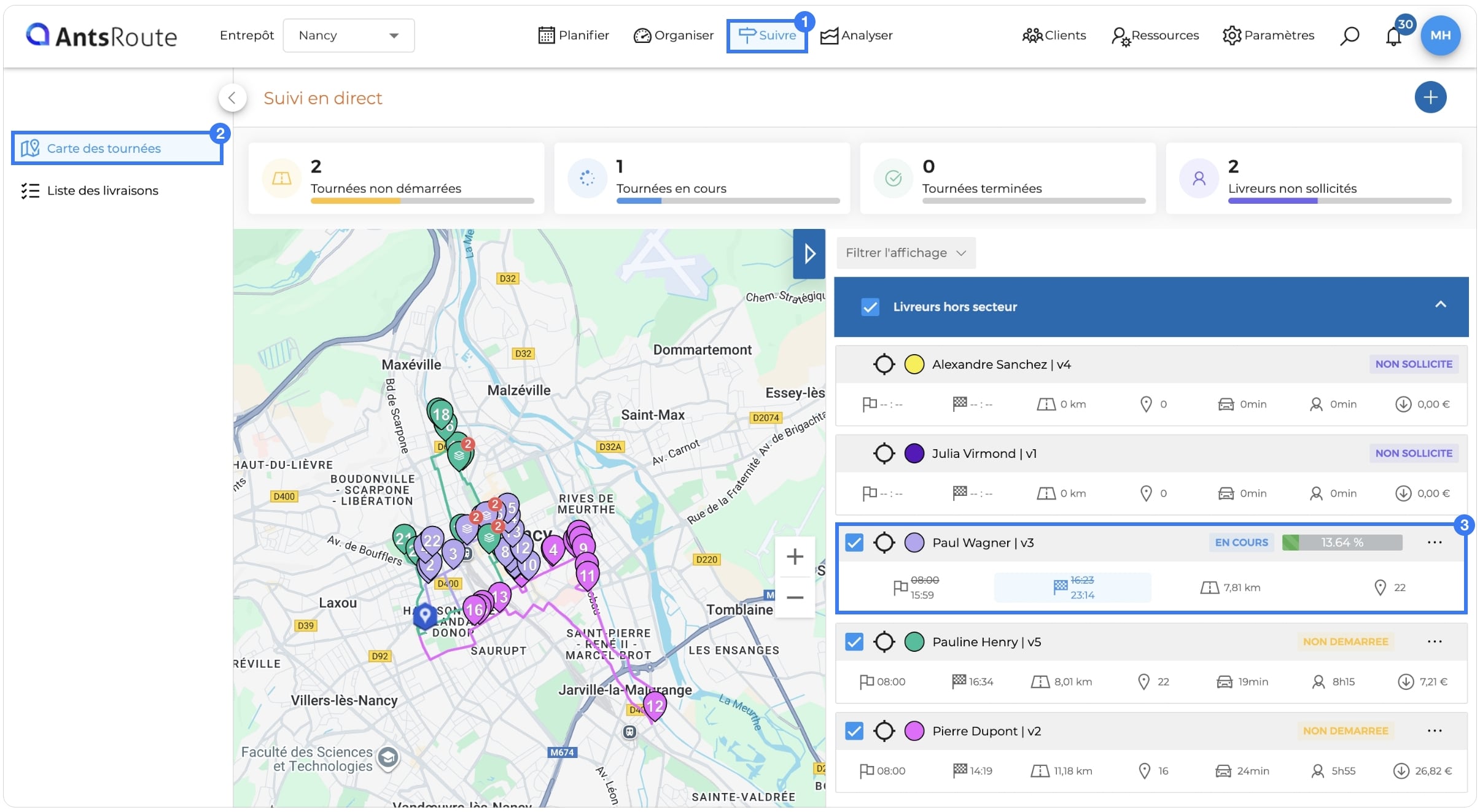Open the Analyser menu
The height and width of the screenshot is (812, 1480).
857,36
